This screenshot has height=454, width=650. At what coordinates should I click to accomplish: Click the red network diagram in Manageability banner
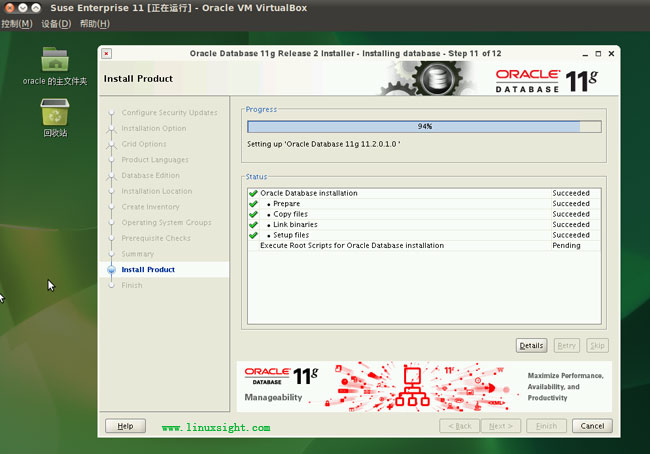(x=412, y=386)
